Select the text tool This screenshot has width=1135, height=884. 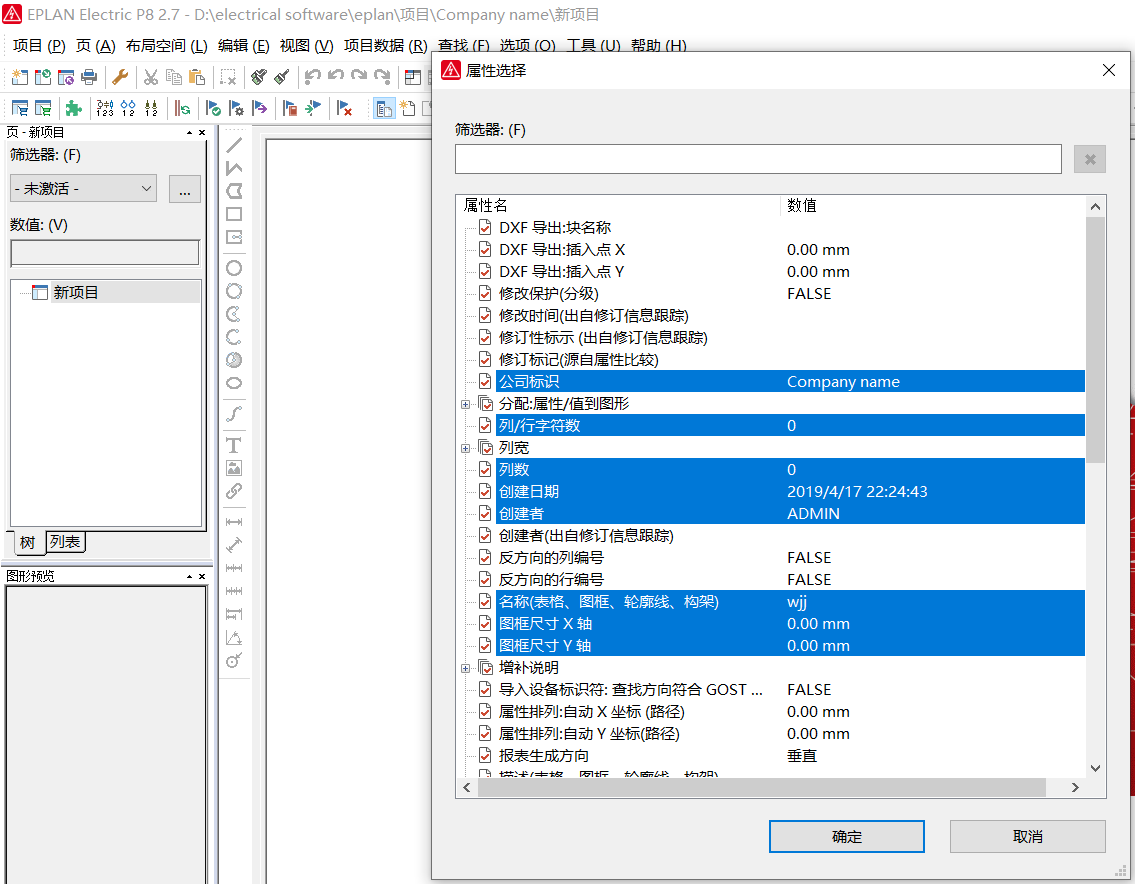pos(234,445)
